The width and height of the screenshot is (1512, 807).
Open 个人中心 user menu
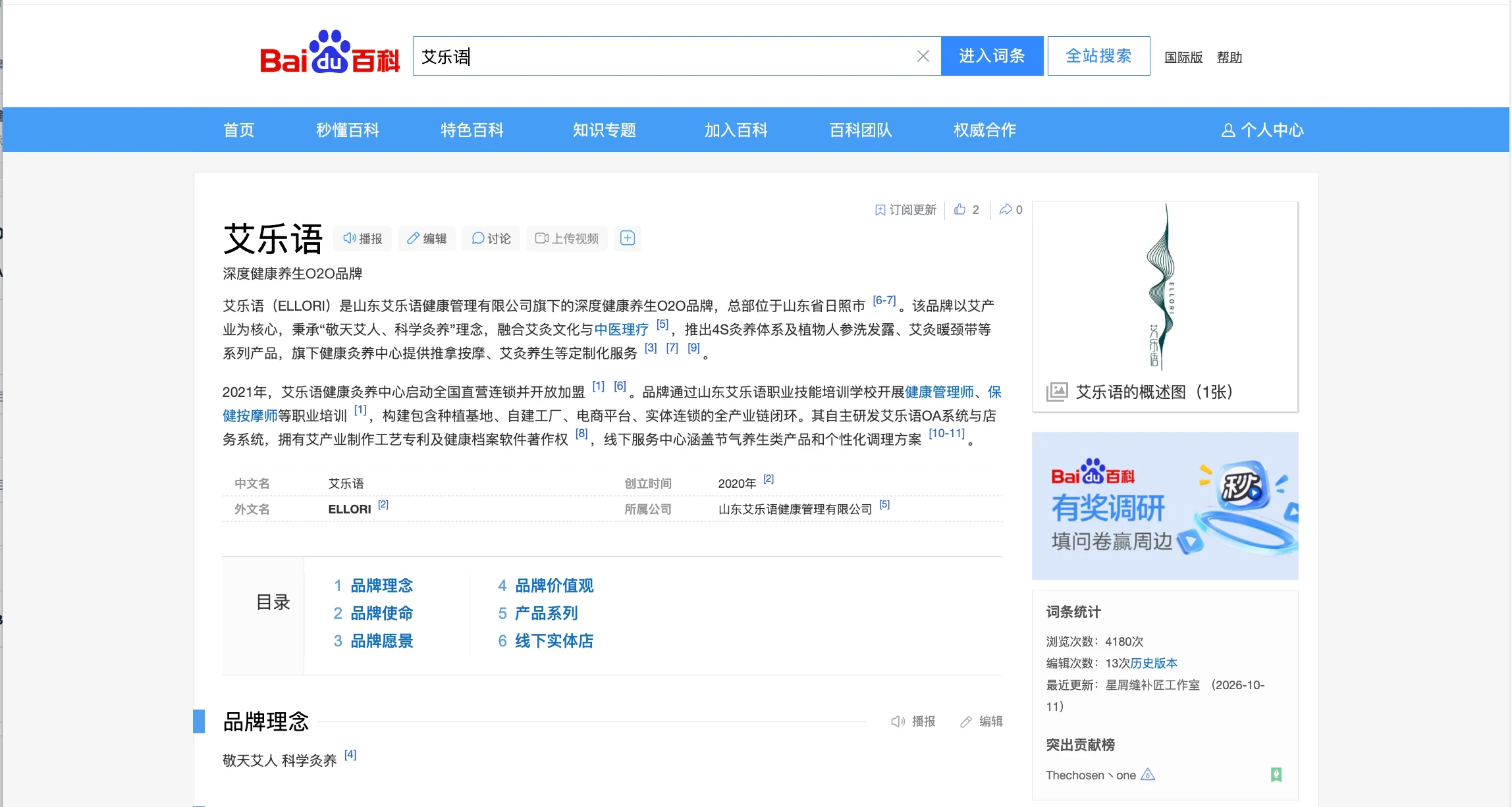[x=1262, y=130]
